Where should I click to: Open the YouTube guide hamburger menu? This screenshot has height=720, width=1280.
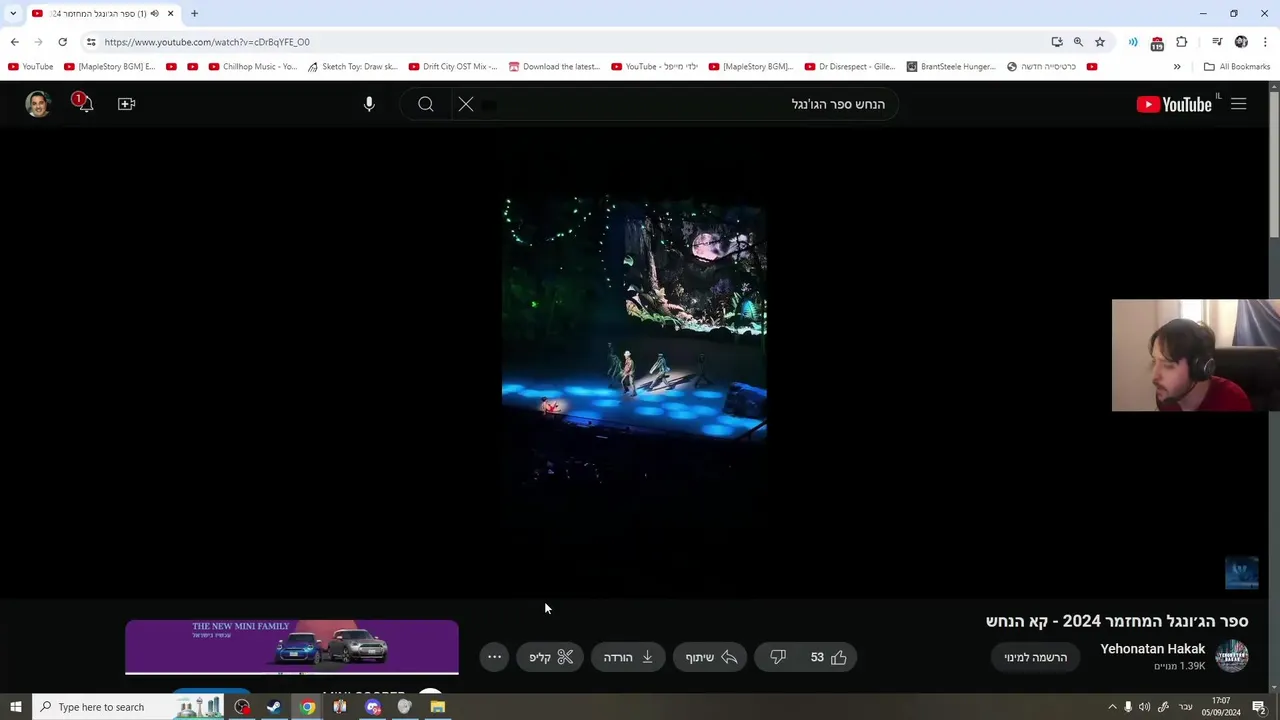(1238, 104)
